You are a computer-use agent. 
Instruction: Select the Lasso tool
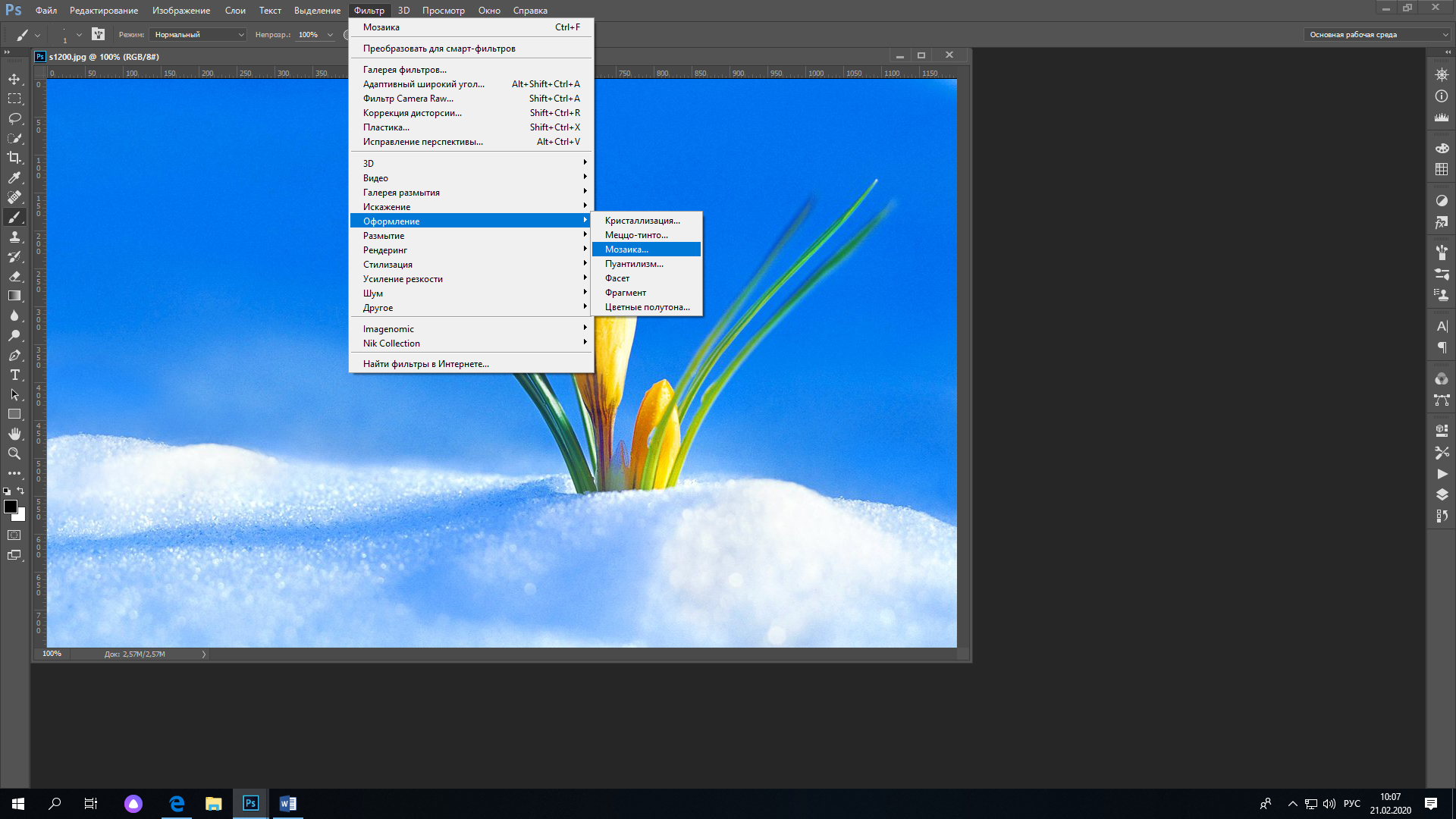coord(14,118)
